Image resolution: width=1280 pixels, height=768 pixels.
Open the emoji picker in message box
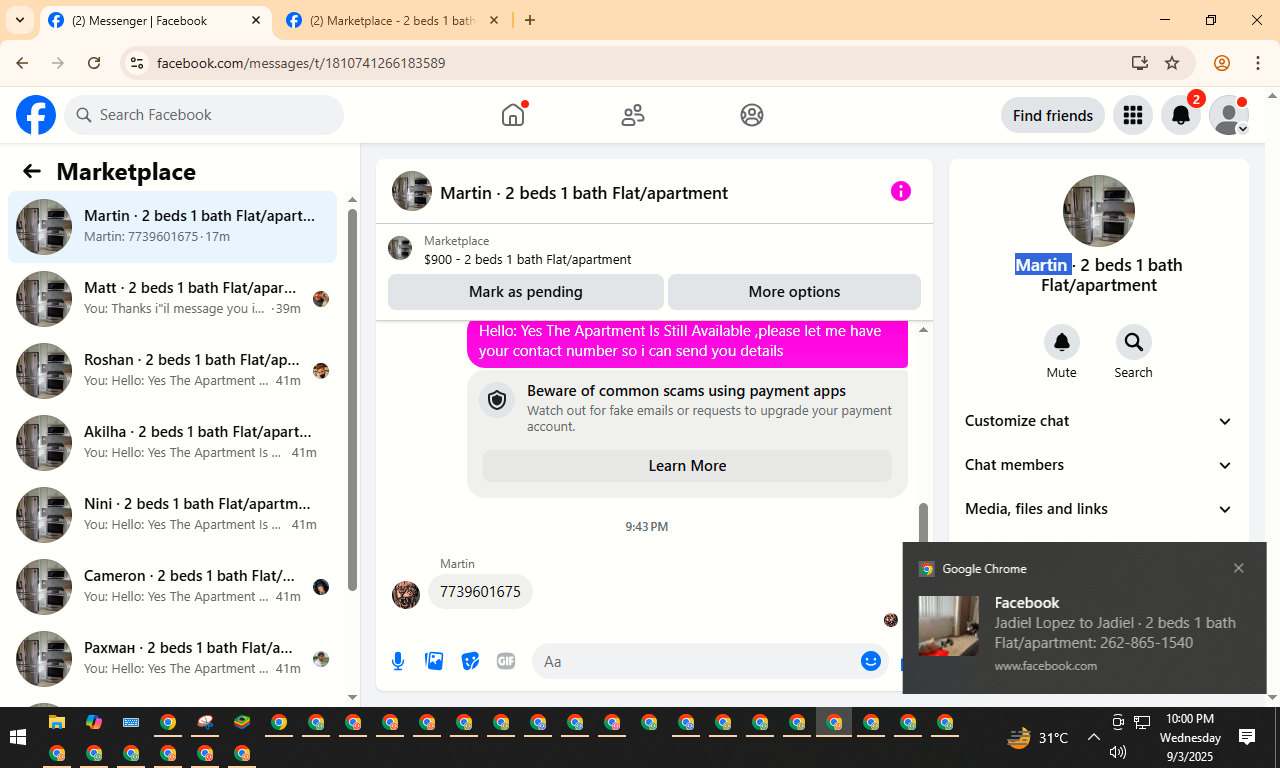click(871, 661)
